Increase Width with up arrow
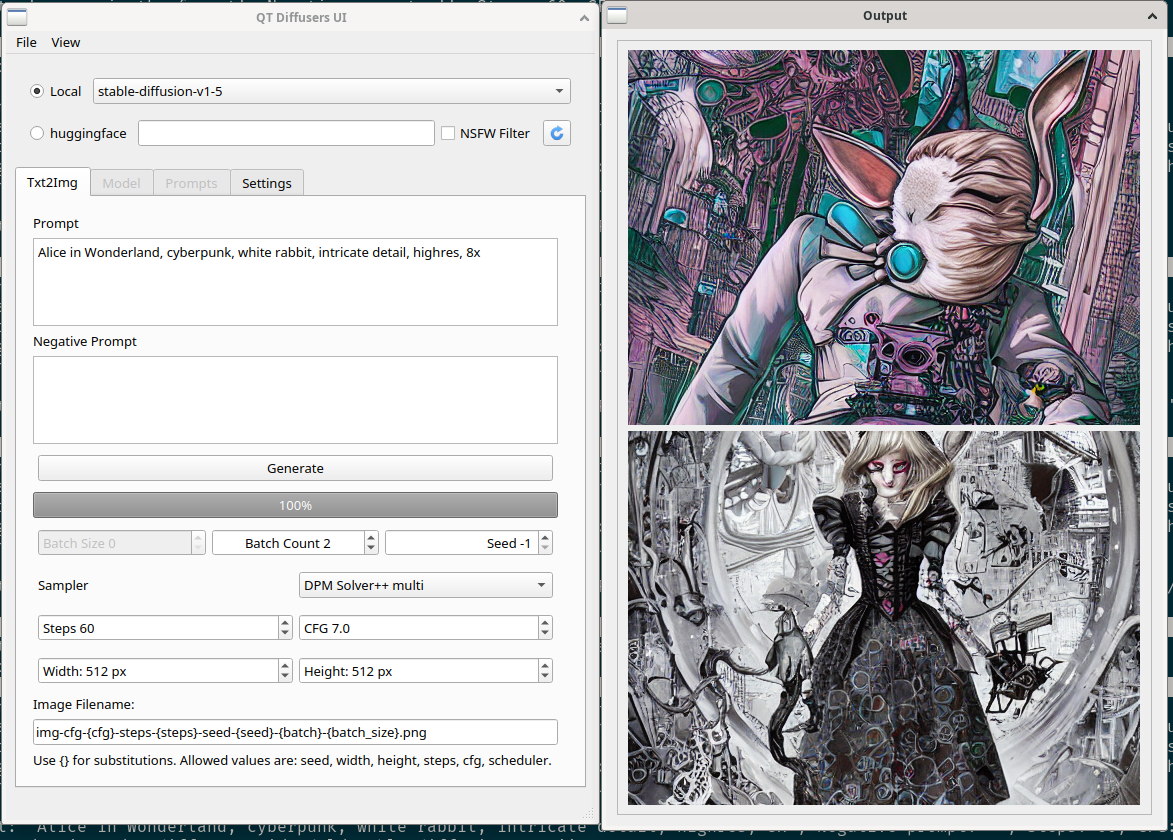The width and height of the screenshot is (1173, 840). click(x=285, y=666)
